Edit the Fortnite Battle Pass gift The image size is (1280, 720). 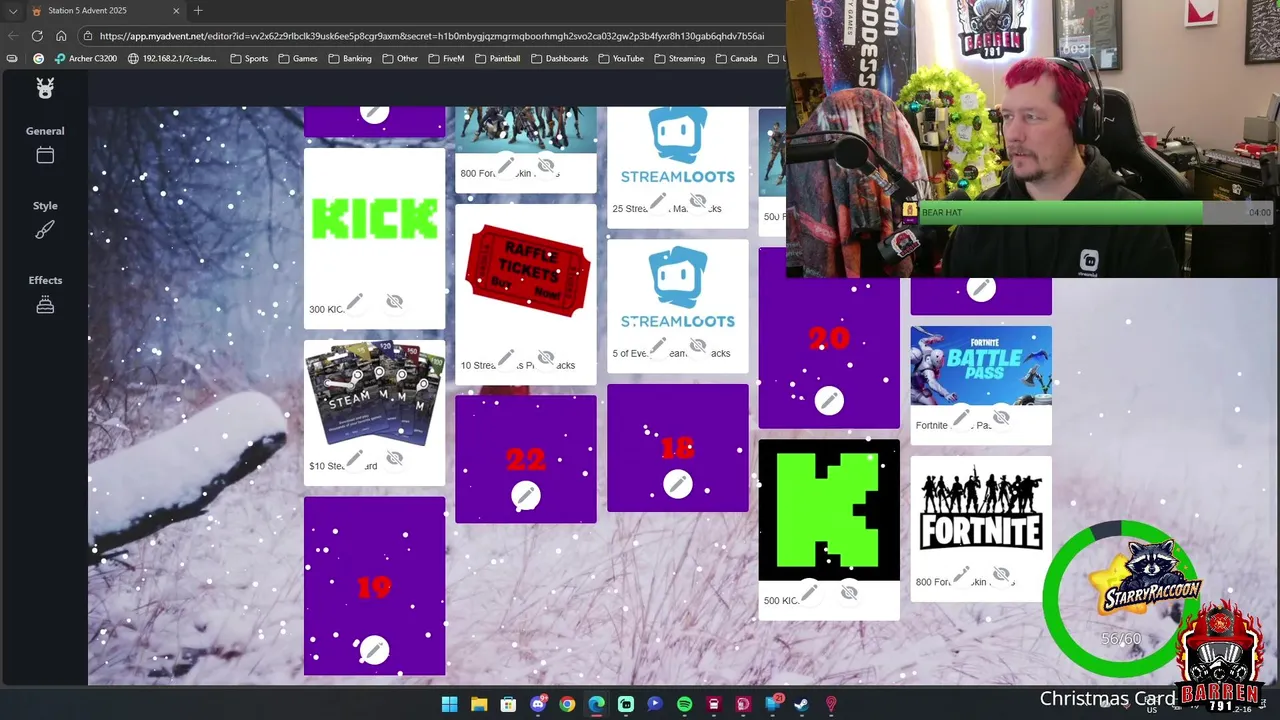(961, 417)
